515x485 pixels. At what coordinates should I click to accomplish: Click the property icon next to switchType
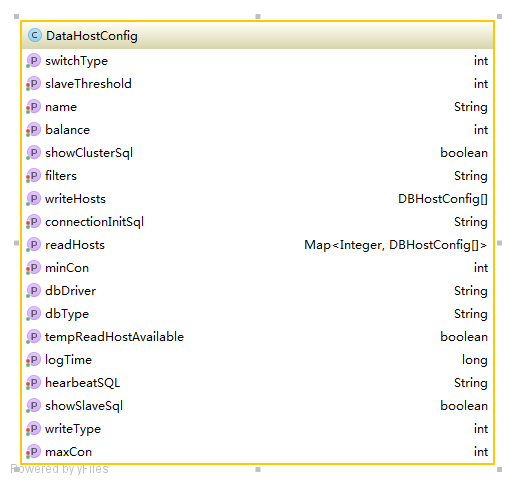pos(33,61)
